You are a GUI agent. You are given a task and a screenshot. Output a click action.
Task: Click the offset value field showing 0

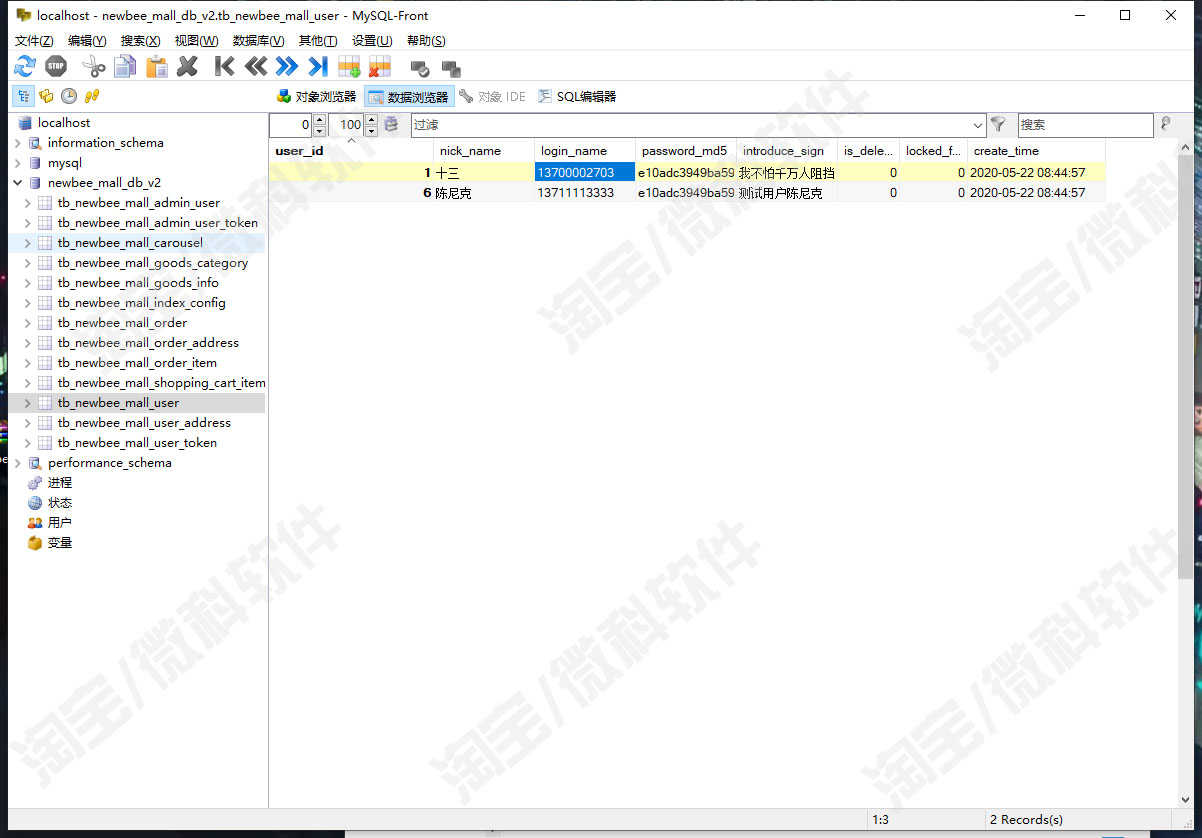click(291, 125)
